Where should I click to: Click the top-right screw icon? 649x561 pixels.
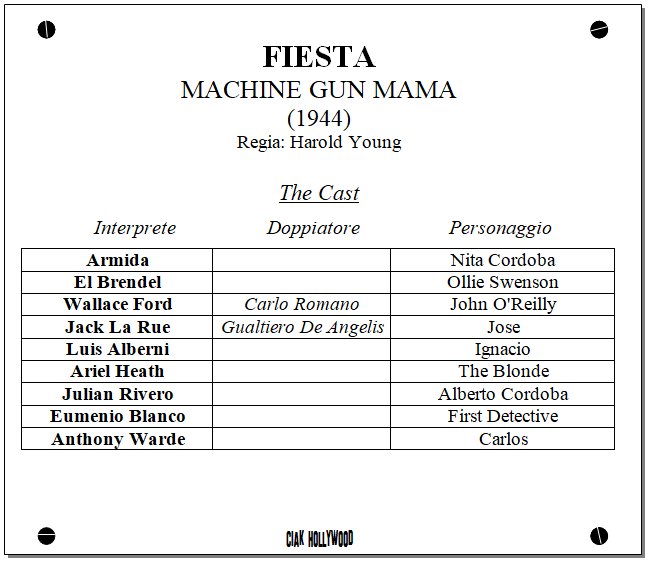(x=599, y=30)
